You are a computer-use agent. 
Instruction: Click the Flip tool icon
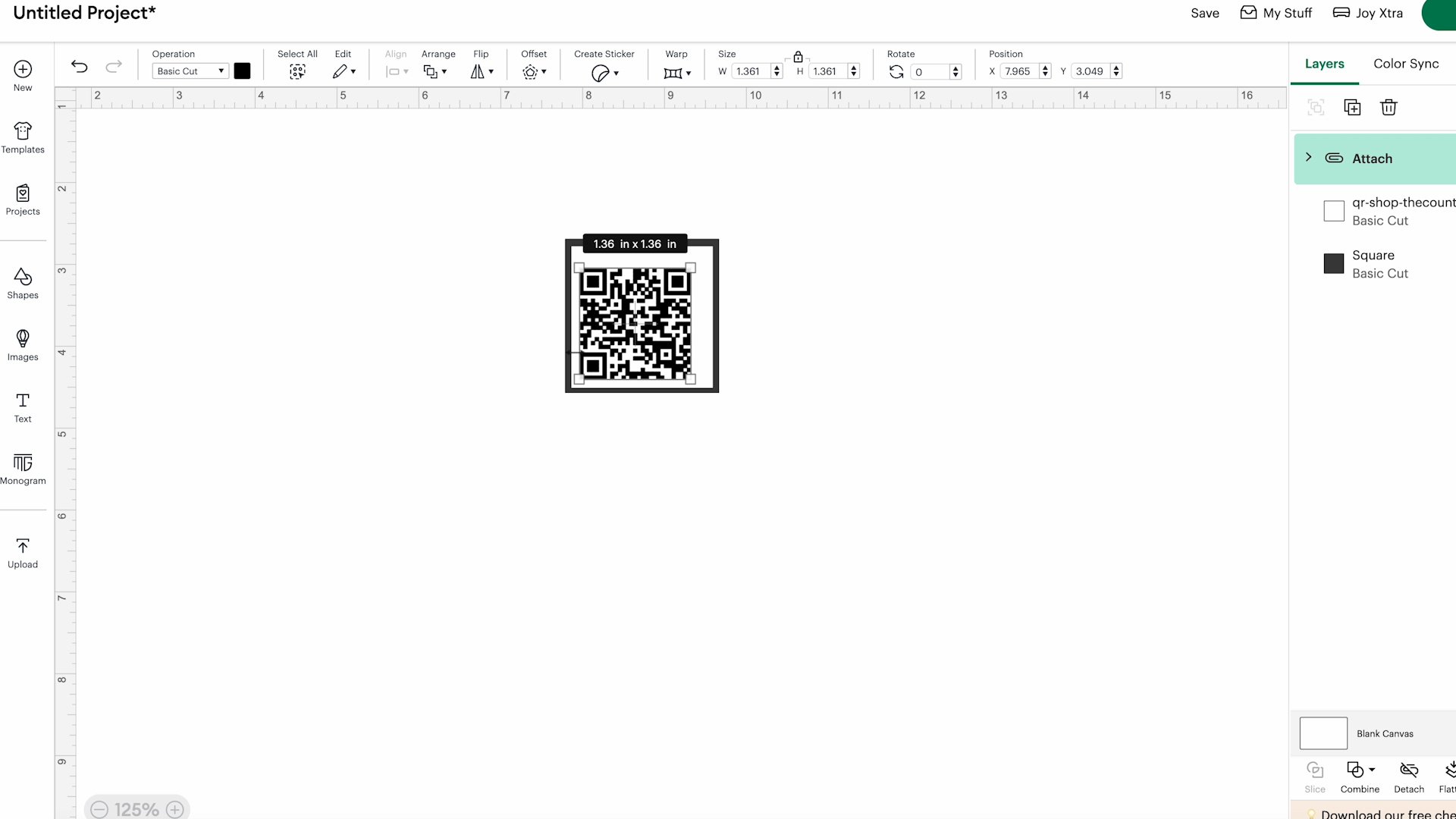coord(480,71)
